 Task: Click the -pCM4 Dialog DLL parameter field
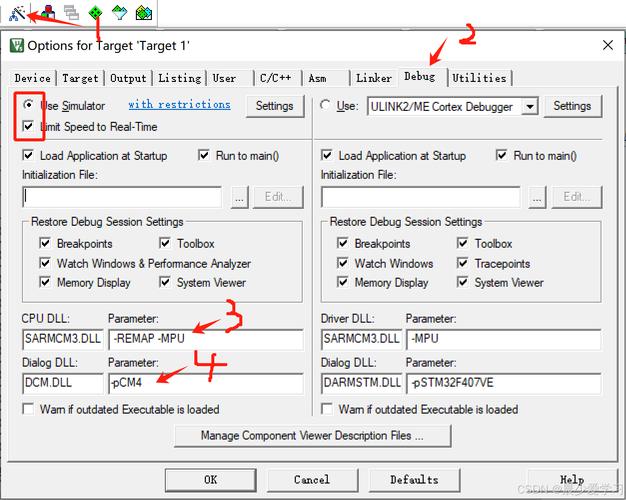(x=205, y=384)
